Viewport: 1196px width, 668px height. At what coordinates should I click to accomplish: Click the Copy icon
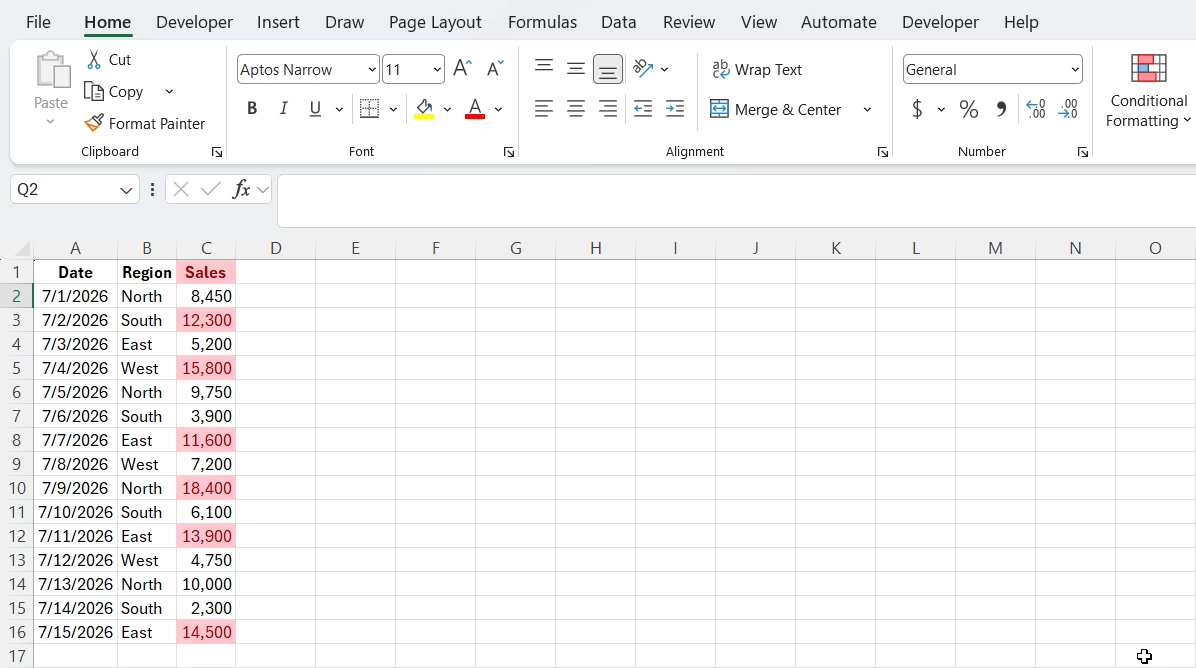click(x=94, y=92)
